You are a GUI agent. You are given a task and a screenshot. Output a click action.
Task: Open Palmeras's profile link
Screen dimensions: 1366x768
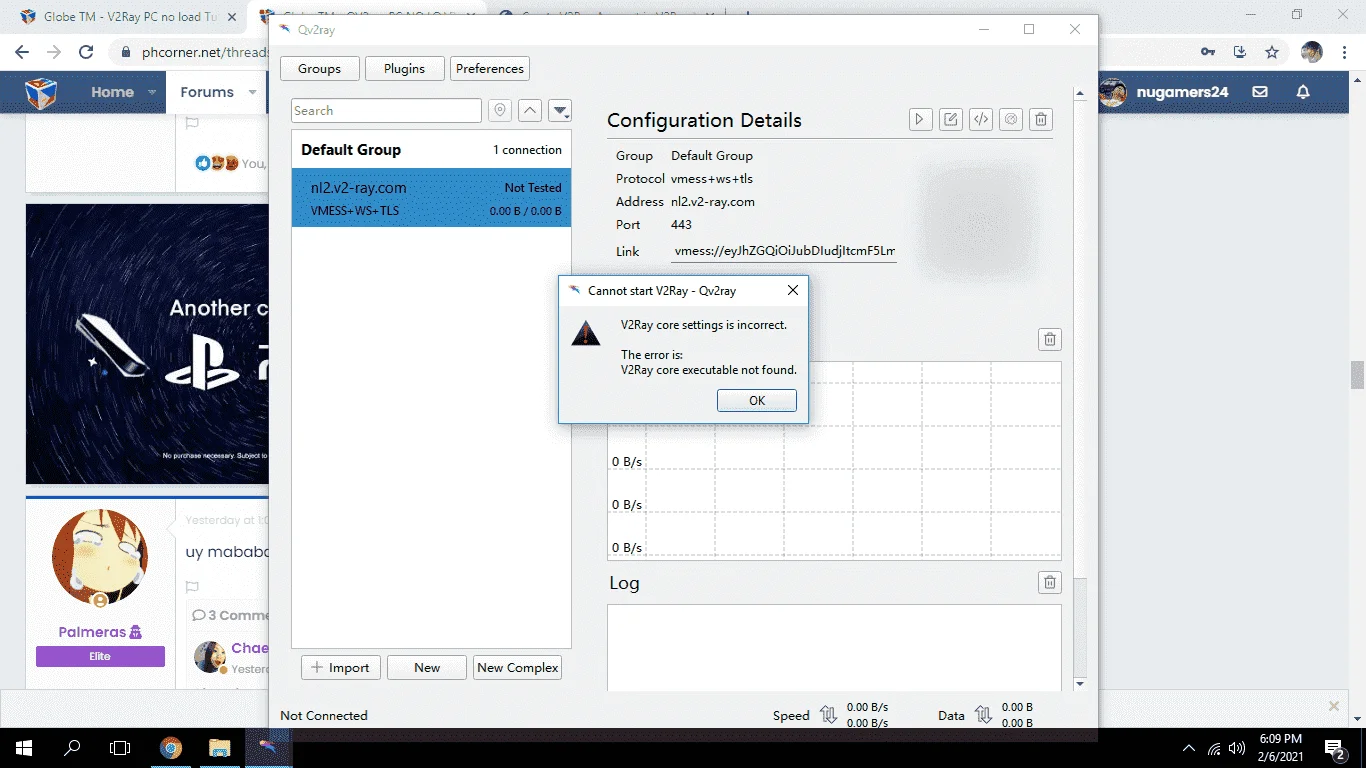(92, 632)
